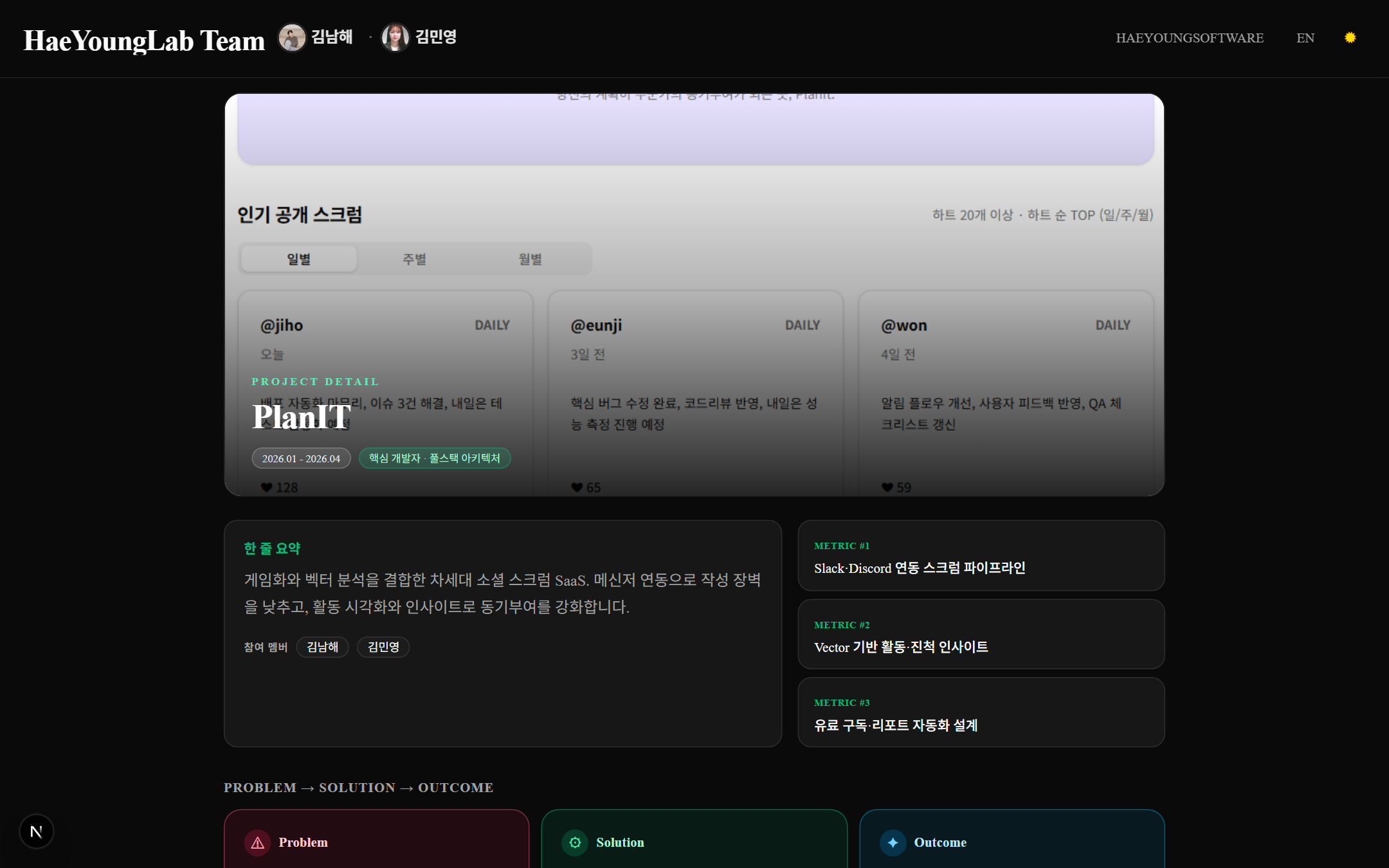This screenshot has height=868, width=1389.
Task: Click the Solution gear icon
Action: (x=575, y=842)
